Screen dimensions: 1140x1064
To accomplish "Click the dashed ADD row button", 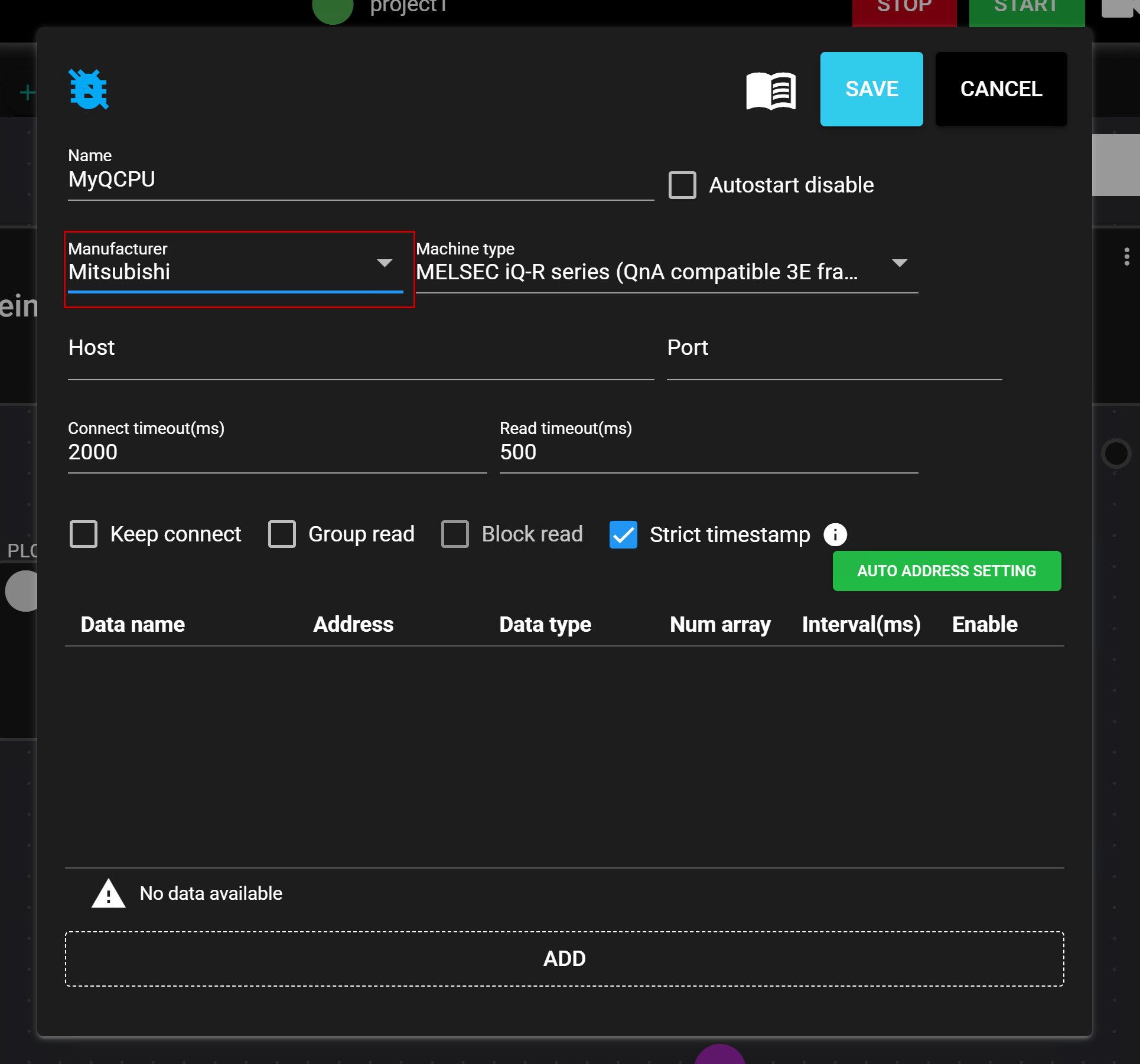I will [564, 958].
